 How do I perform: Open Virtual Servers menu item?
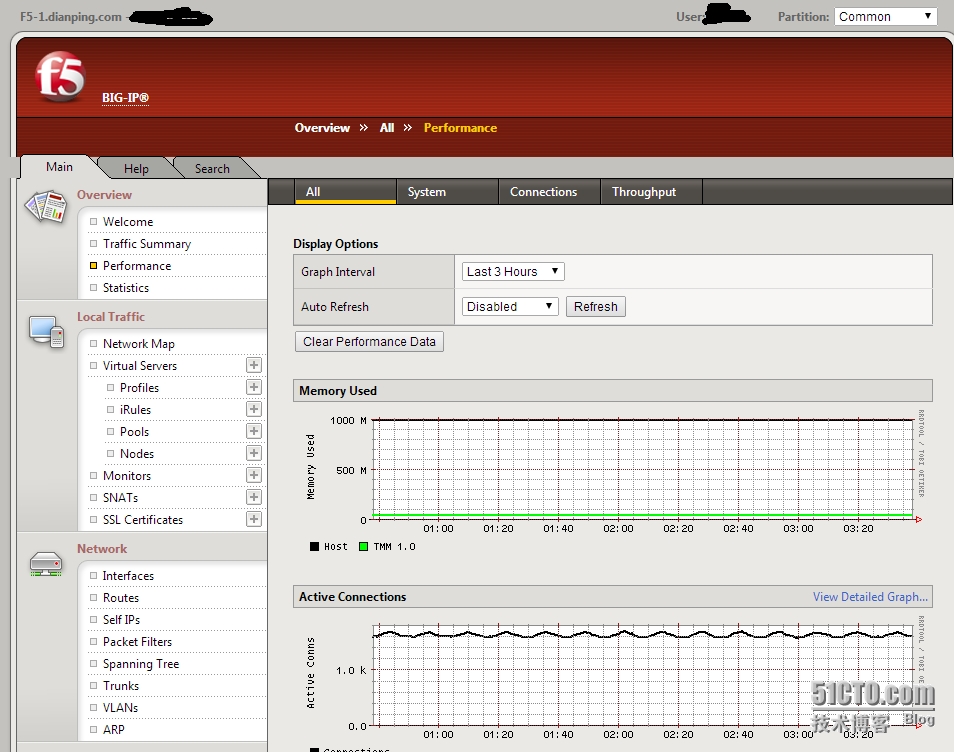pyautogui.click(x=140, y=365)
